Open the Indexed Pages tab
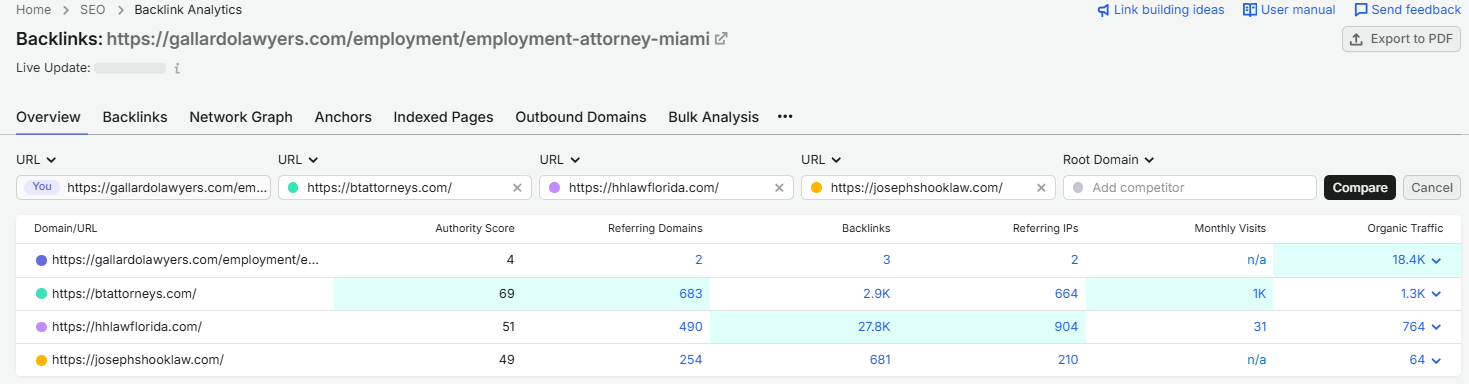Image resolution: width=1469 pixels, height=384 pixels. point(443,117)
